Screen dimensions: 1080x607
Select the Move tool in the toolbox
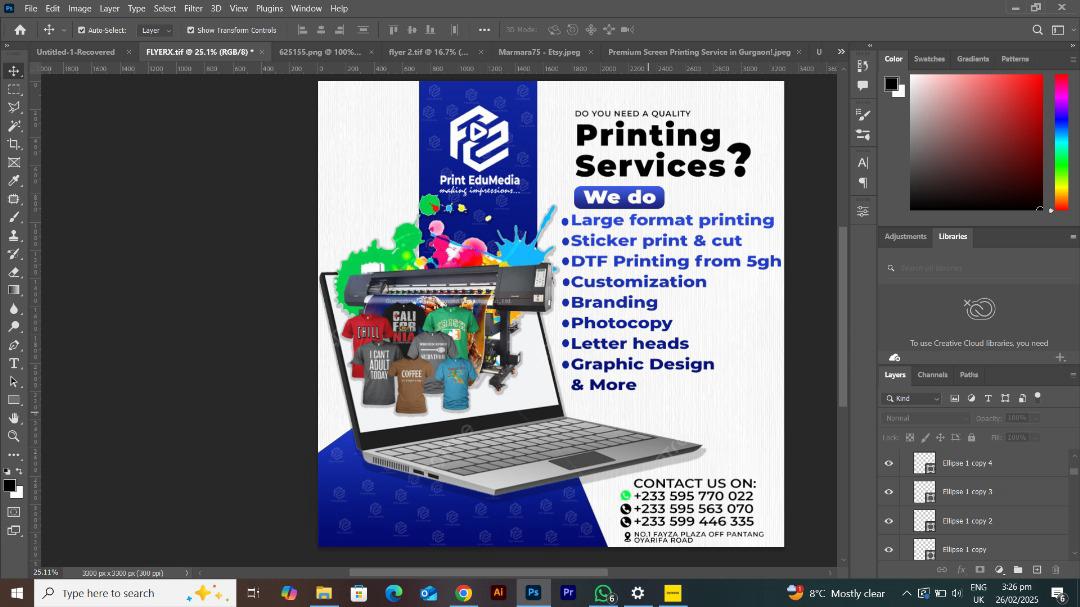point(14,71)
